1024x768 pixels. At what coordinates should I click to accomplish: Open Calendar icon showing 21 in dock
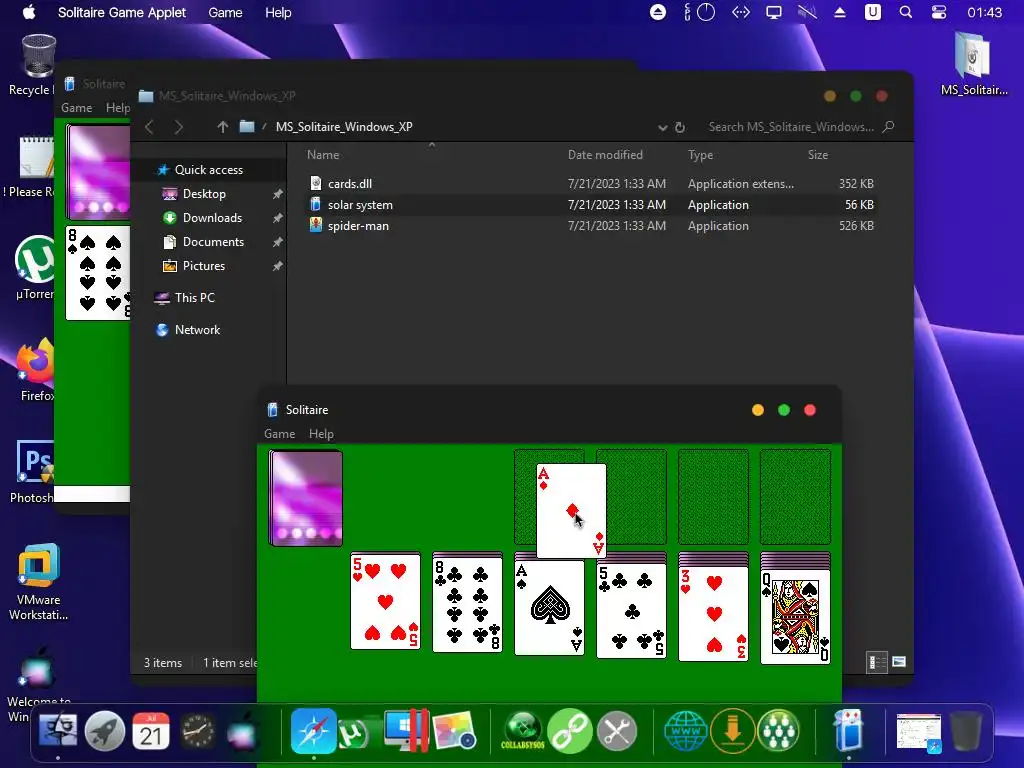coord(151,731)
